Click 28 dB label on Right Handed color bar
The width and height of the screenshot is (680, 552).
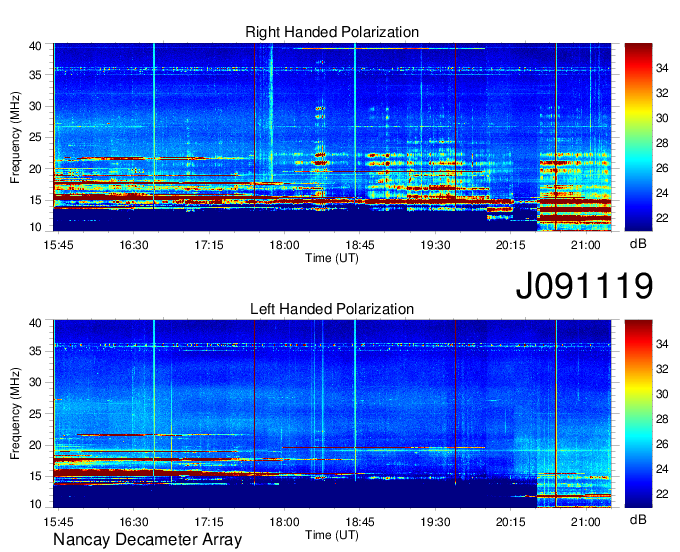click(x=662, y=143)
